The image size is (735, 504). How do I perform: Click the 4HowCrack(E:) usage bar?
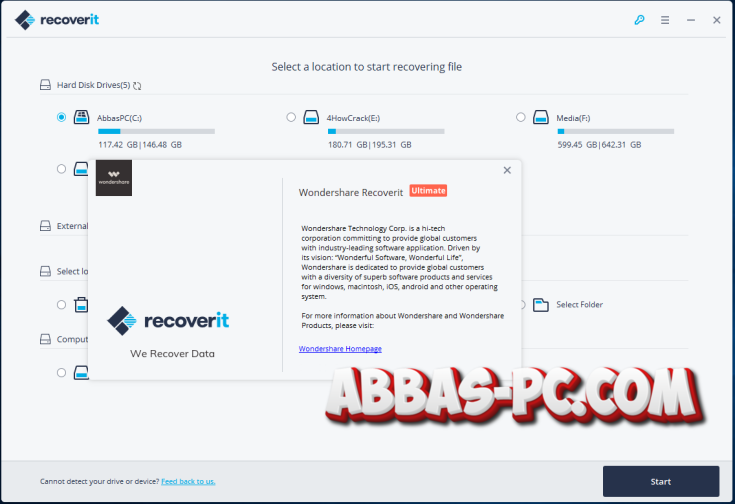pyautogui.click(x=386, y=131)
